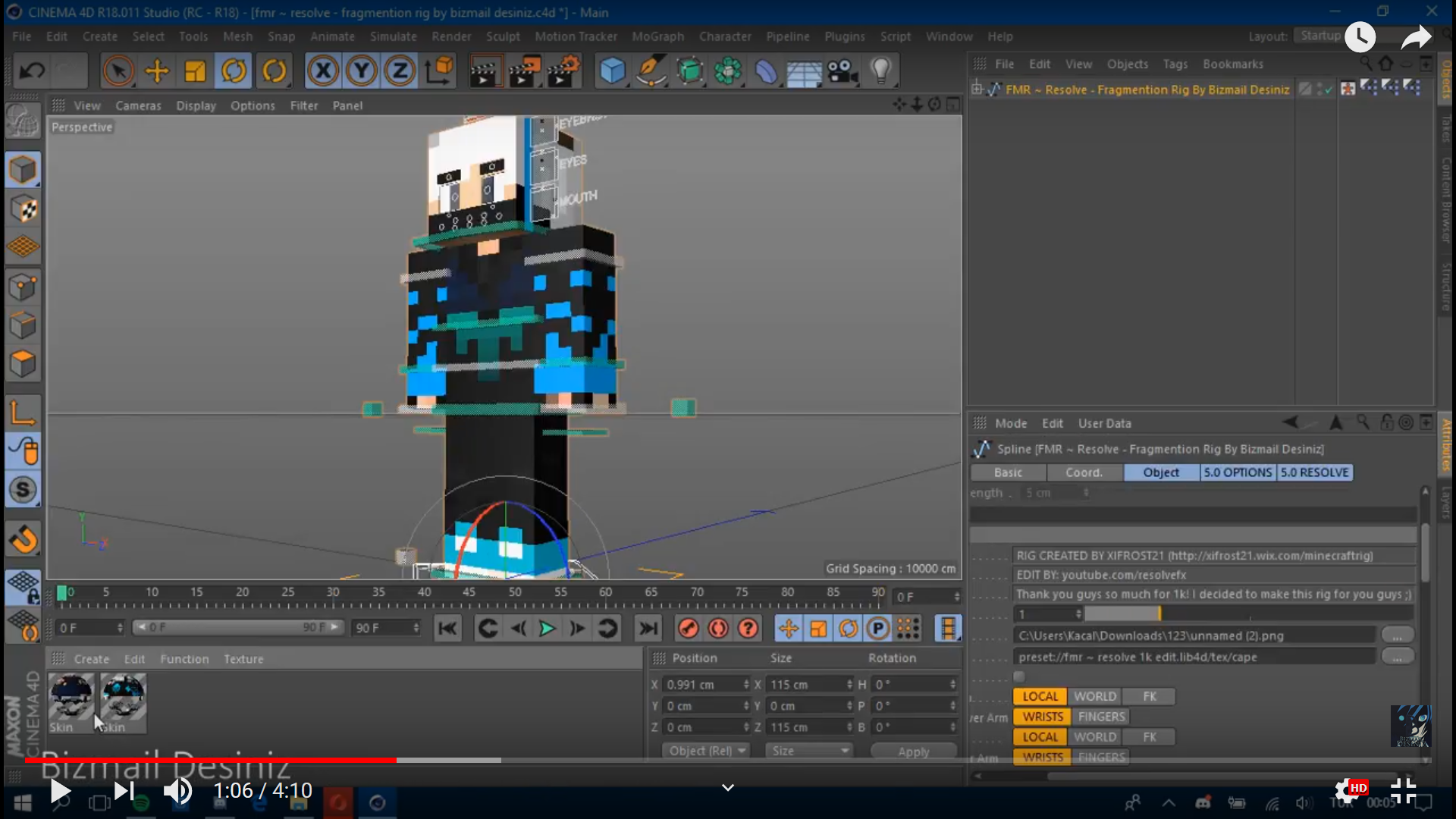Open Object Manager Tags menu
Viewport: 1456px width, 819px height.
point(1175,64)
